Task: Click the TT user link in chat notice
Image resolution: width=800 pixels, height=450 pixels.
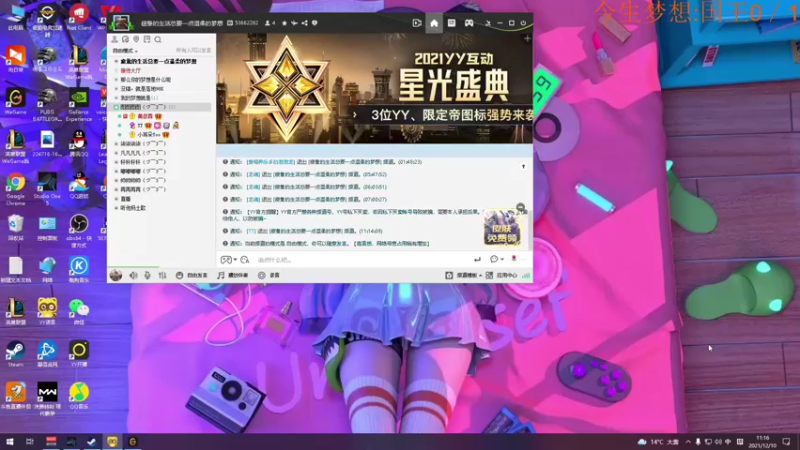Action: 251,231
